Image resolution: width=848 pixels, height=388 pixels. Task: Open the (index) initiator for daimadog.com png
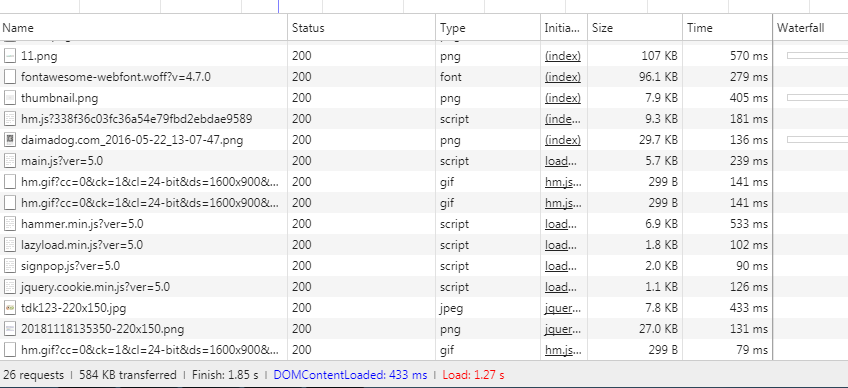pos(563,140)
